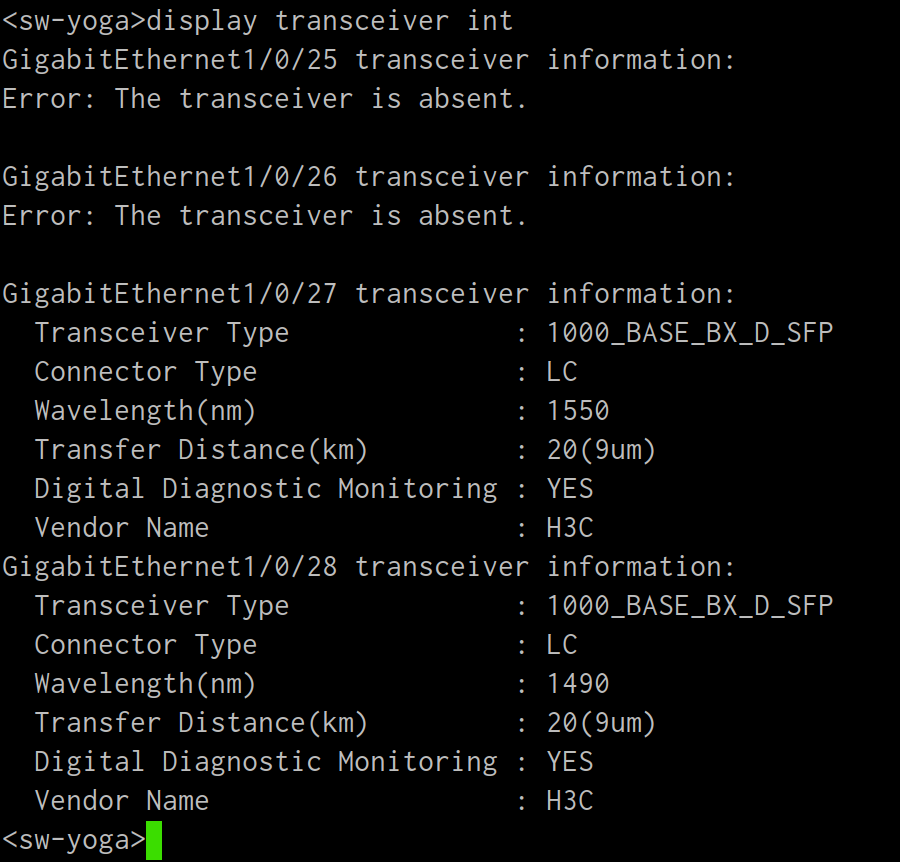Click Digital Diagnostic Monitoring YES for port 1/0/28
900x862 pixels.
point(570,762)
